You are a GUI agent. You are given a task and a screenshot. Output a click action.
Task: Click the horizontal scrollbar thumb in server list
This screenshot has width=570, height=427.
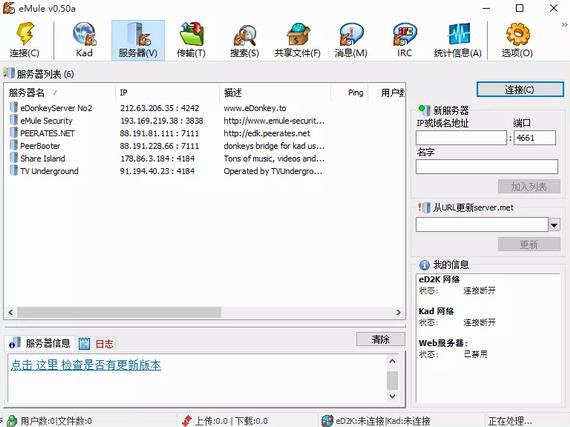point(119,312)
